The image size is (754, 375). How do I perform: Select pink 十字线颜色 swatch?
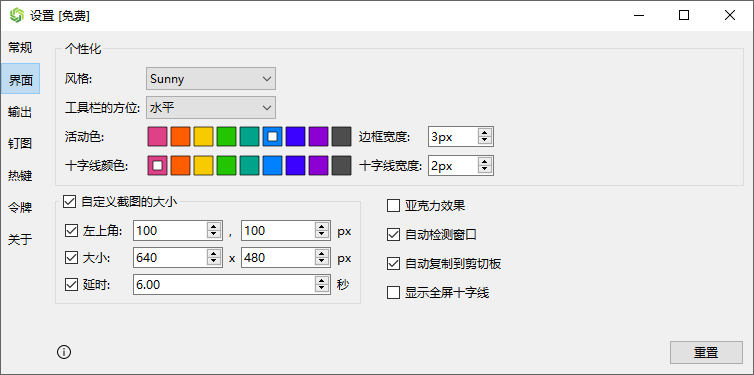pyautogui.click(x=157, y=166)
